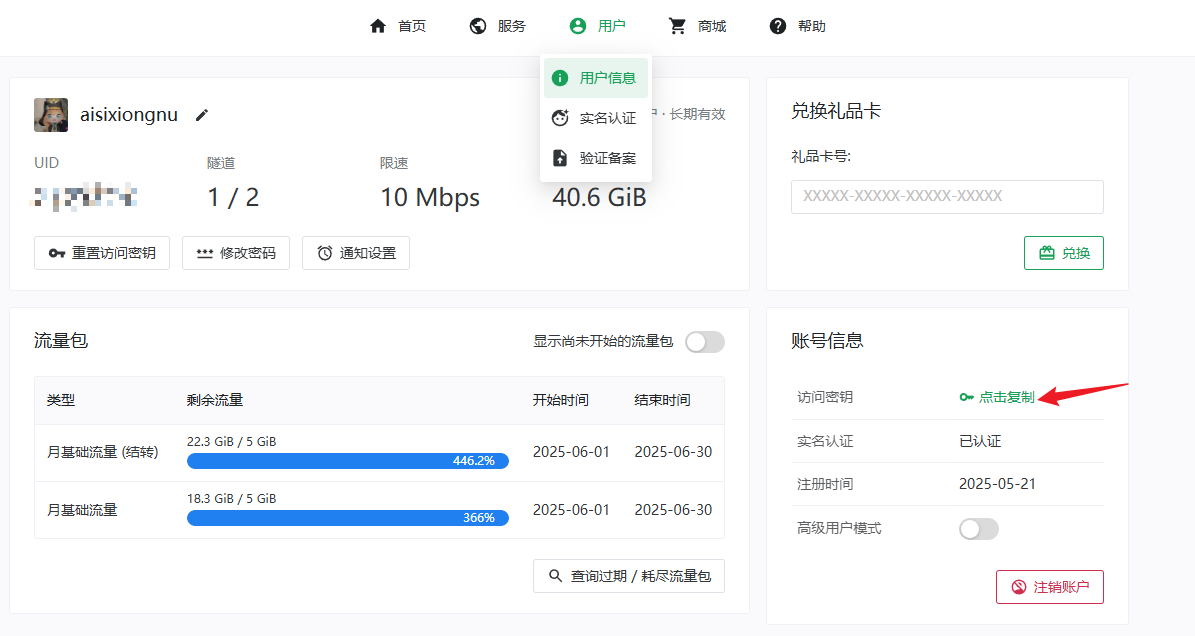Click the shopping cart icon for 商城
Screen dimensions: 1195x636
coord(678,26)
